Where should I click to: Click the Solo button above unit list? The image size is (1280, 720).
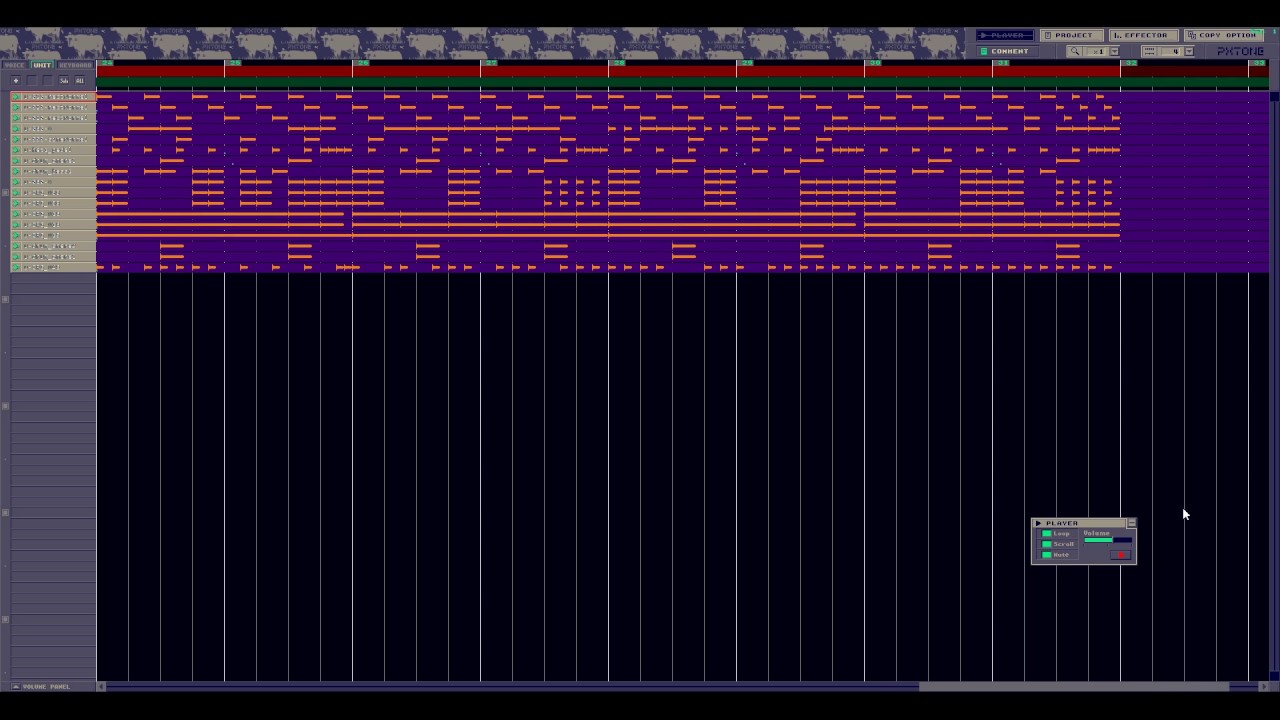click(64, 80)
